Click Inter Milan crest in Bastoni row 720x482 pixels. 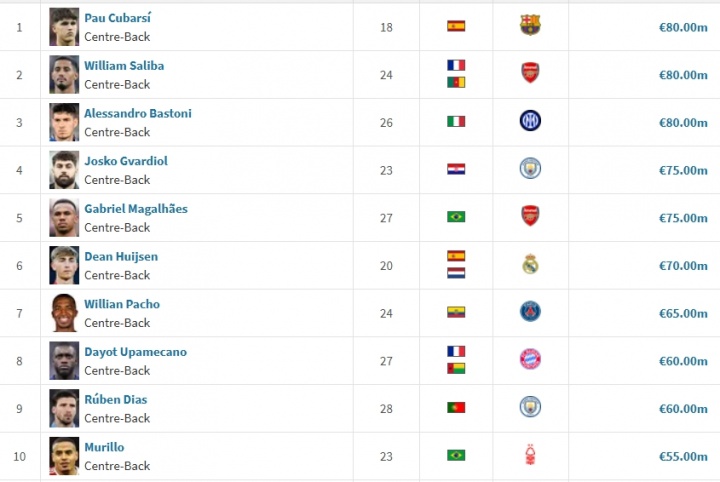coord(530,122)
